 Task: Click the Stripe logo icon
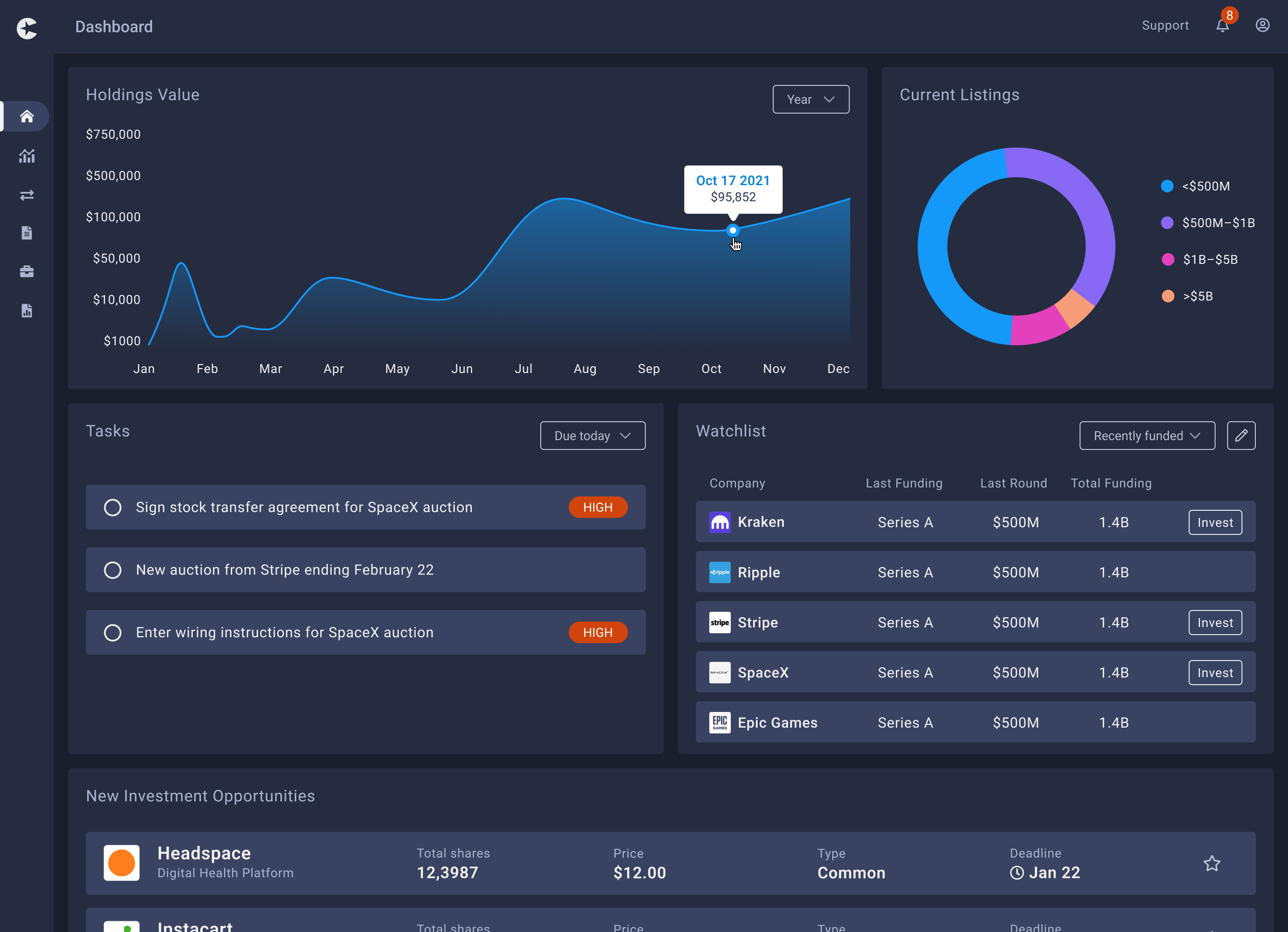[x=720, y=623]
